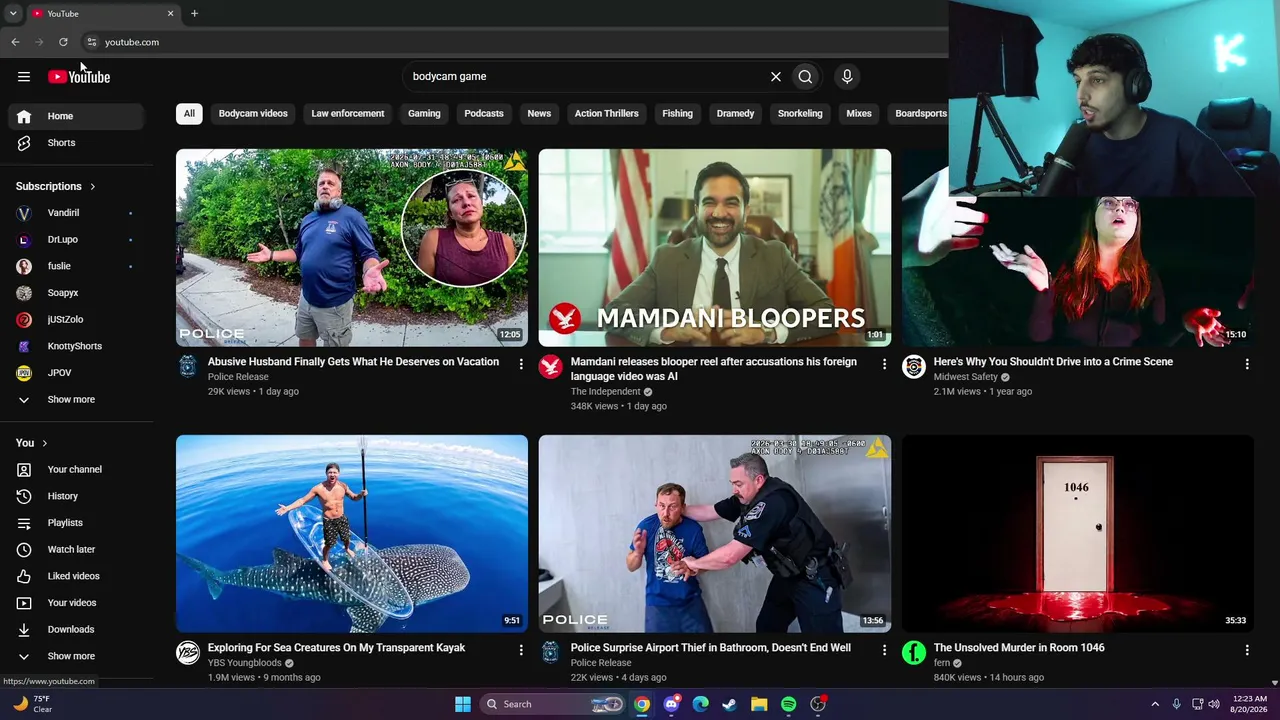Filter by Gaming chip
Viewport: 1280px width, 720px height.
pos(424,114)
